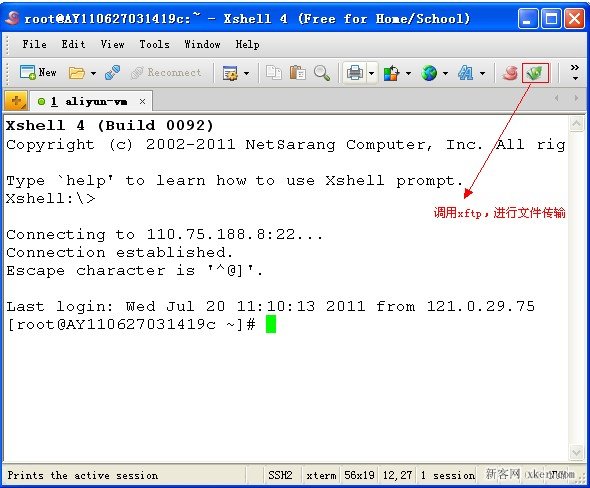Image resolution: width=590 pixels, height=488 pixels.
Task: Click 'Last login' terminal line
Action: pyautogui.click(x=271, y=306)
